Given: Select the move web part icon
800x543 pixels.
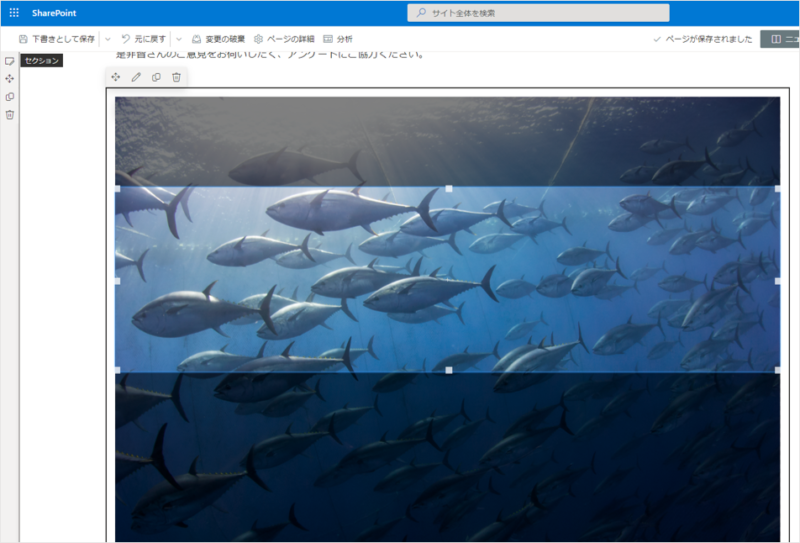Looking at the screenshot, I should pyautogui.click(x=116, y=77).
